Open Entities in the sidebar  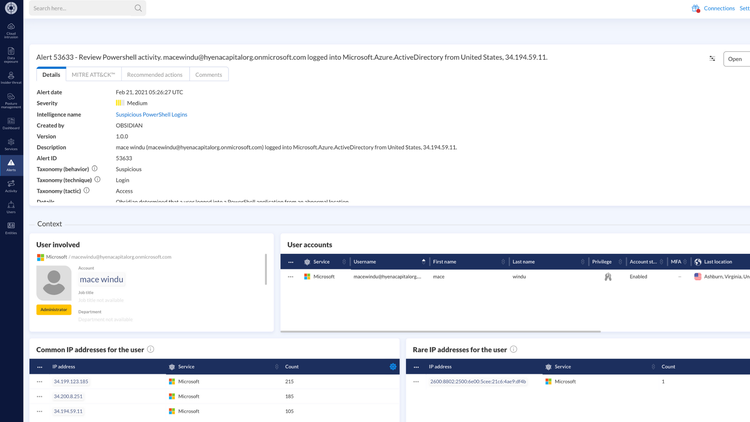point(11,228)
